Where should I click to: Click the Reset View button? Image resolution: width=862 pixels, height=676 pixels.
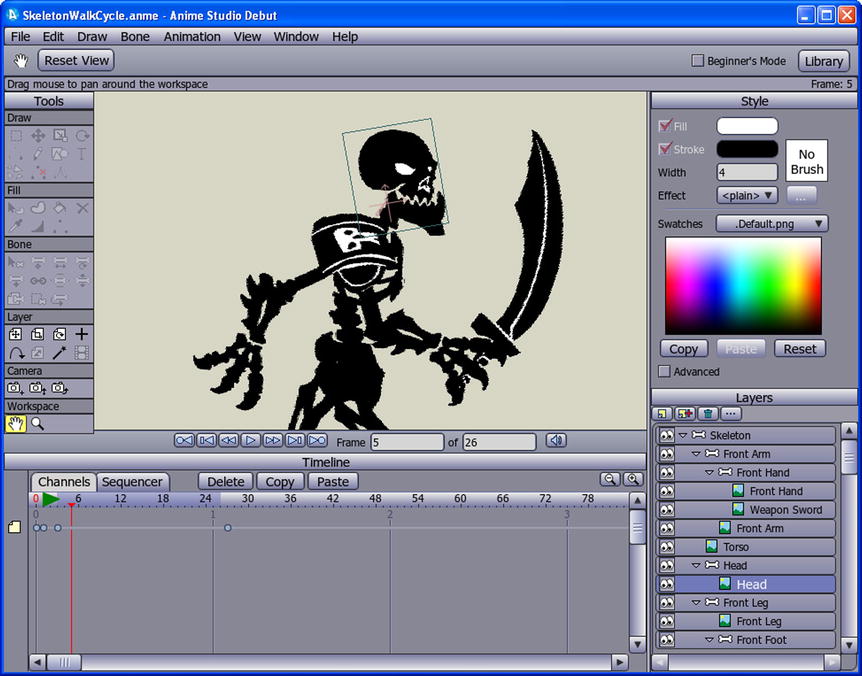coord(76,61)
